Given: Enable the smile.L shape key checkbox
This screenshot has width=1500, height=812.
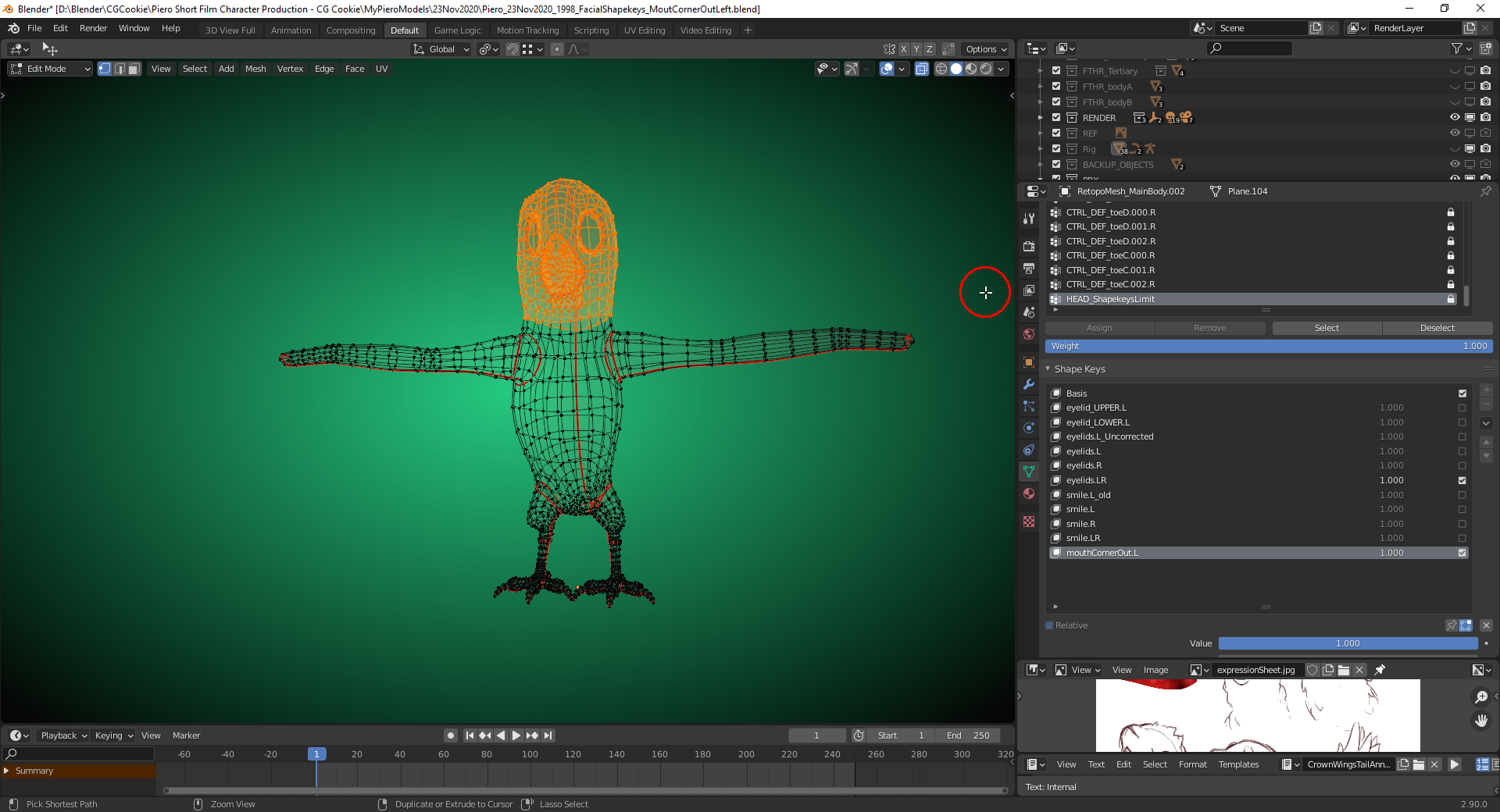Looking at the screenshot, I should (x=1462, y=509).
